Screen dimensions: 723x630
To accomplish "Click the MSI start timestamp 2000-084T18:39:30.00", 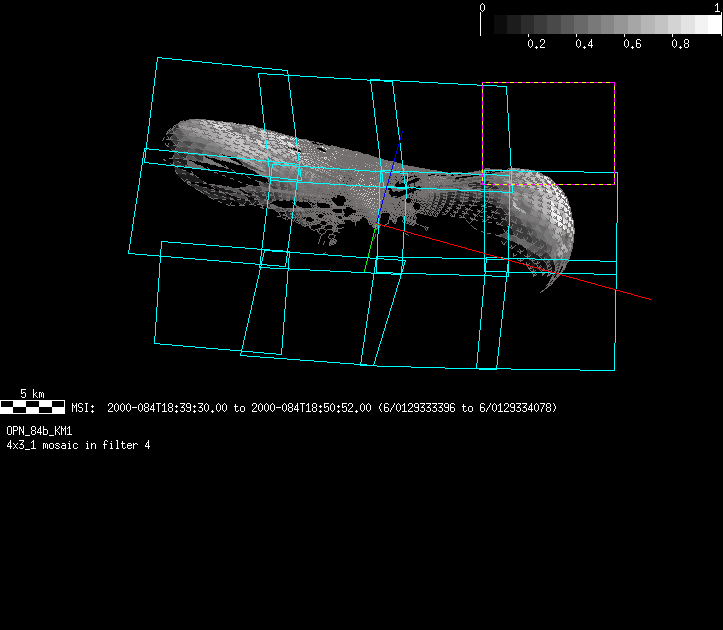I will click(x=168, y=408).
